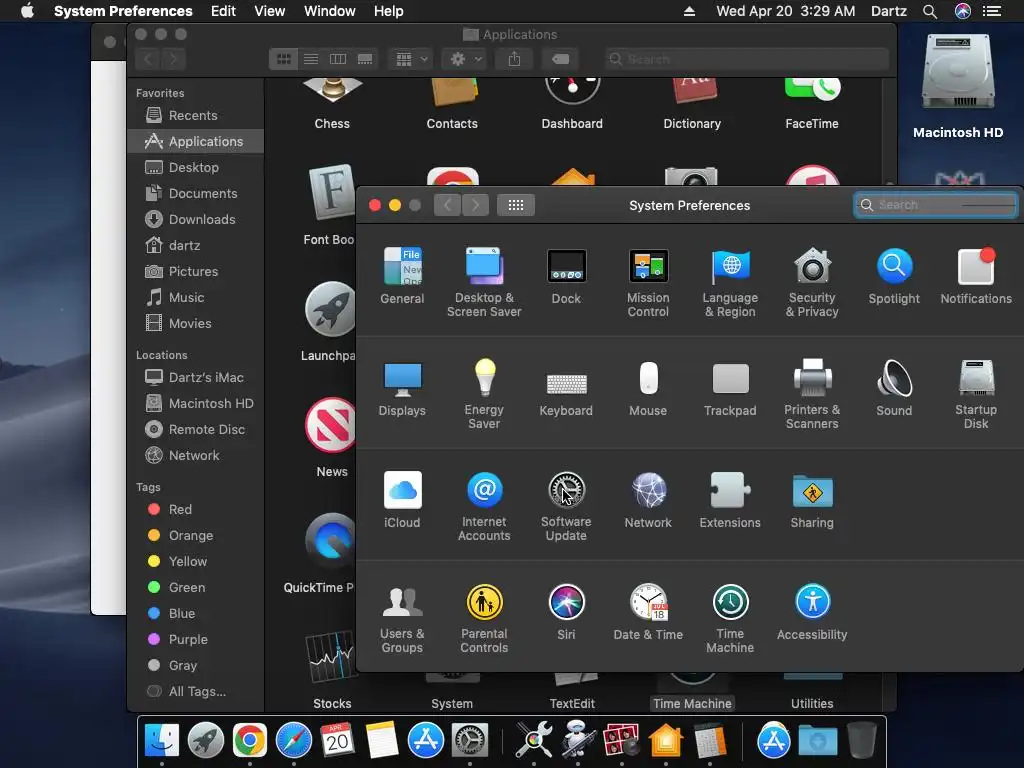Open Time Machine preferences pane

click(x=730, y=618)
